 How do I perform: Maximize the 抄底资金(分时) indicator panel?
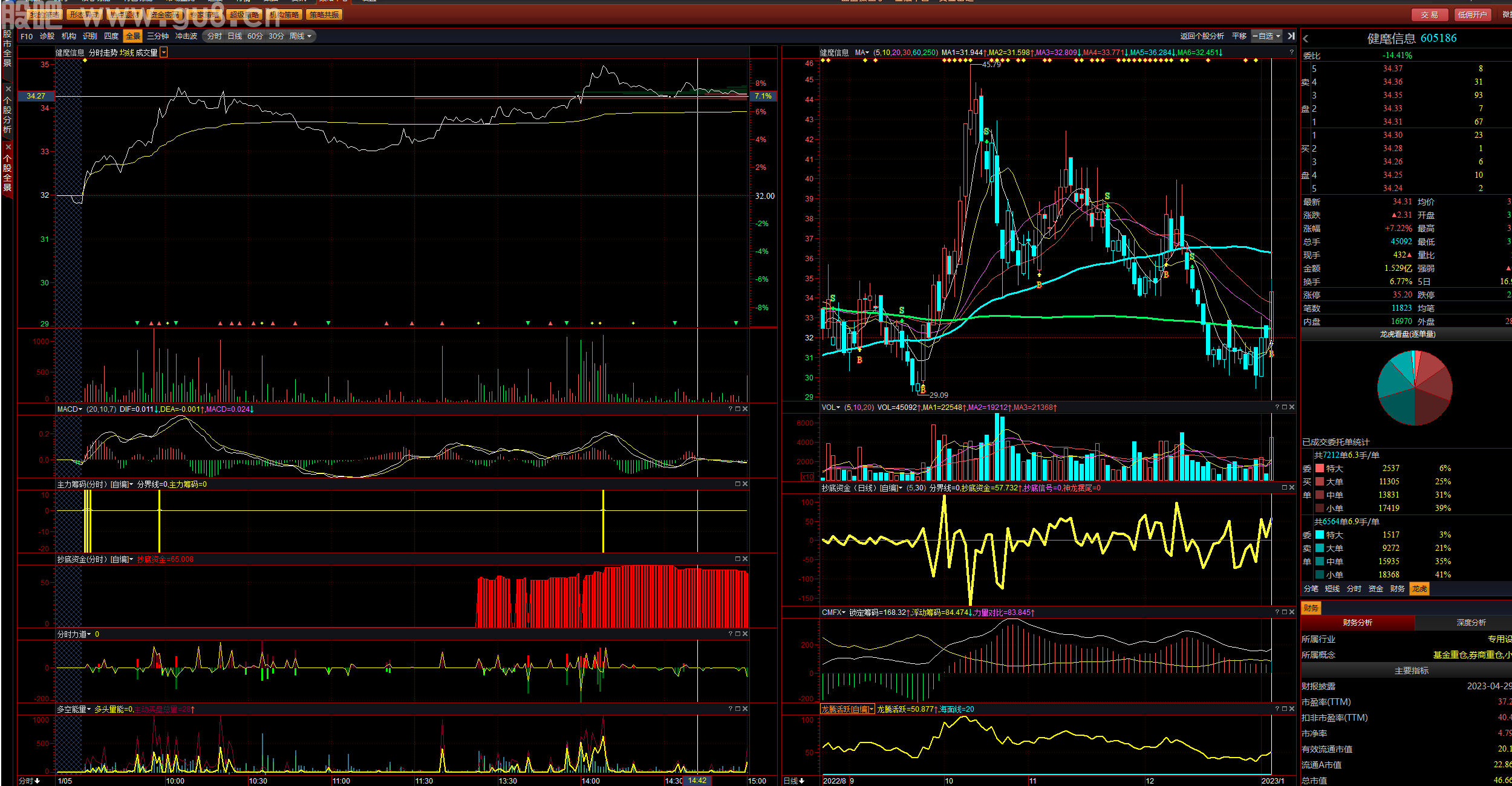tap(738, 559)
